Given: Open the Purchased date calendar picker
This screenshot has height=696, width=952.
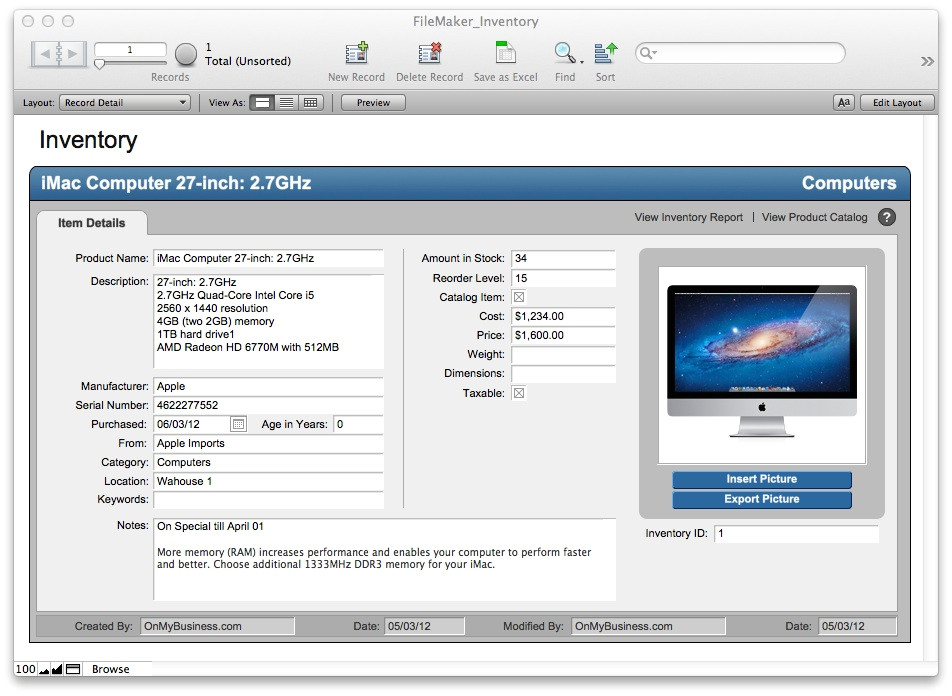Looking at the screenshot, I should (238, 424).
